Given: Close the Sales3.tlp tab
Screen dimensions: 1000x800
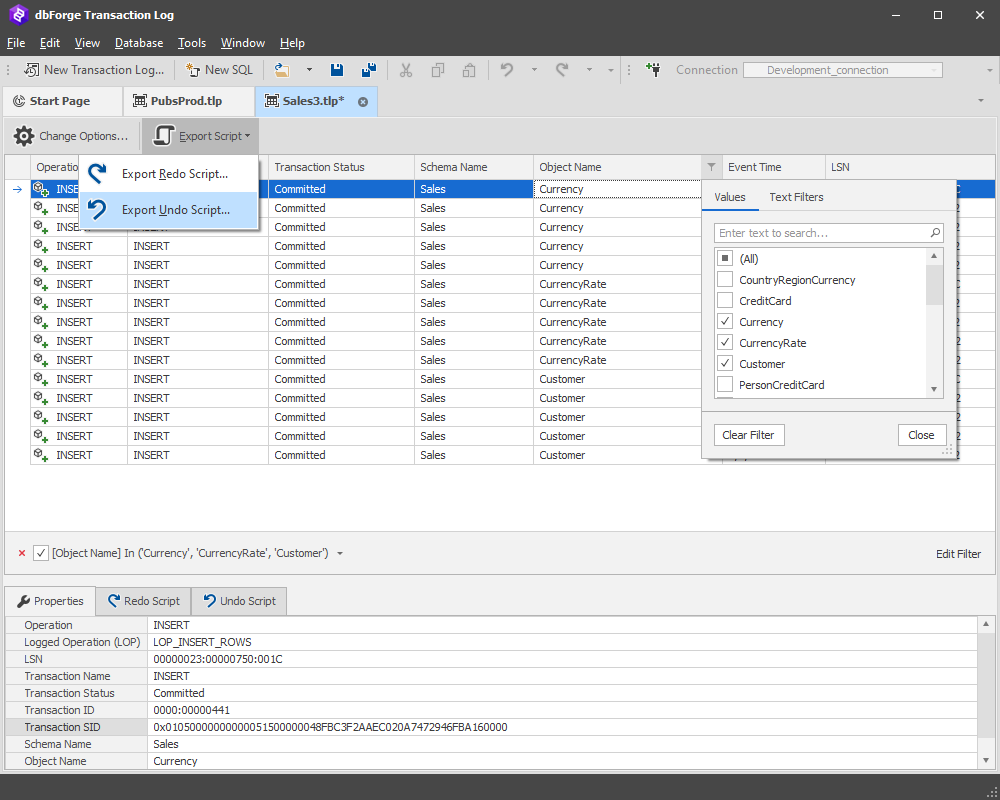Looking at the screenshot, I should click(363, 101).
